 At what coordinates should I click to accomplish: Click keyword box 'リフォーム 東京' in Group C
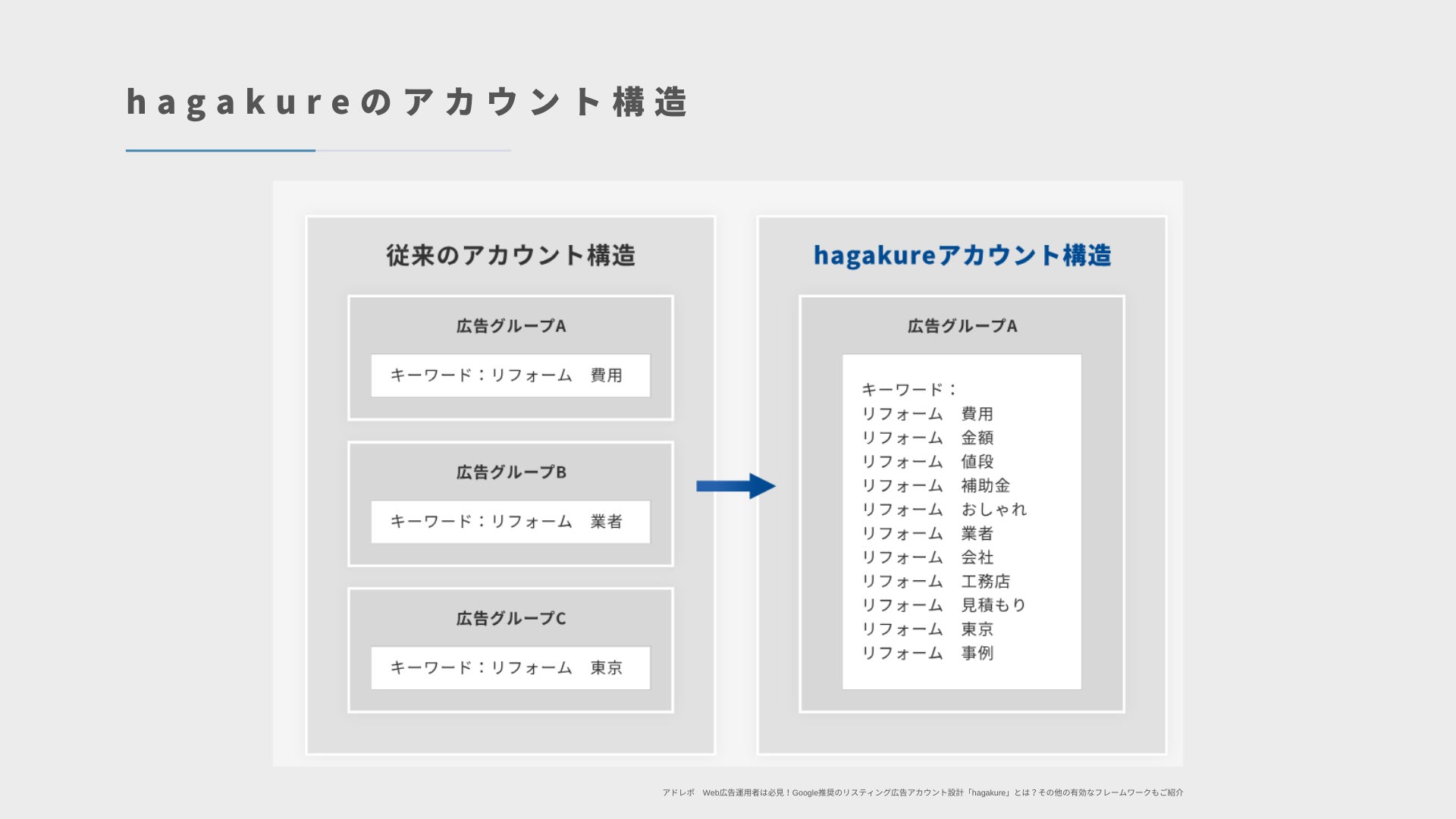coord(510,668)
